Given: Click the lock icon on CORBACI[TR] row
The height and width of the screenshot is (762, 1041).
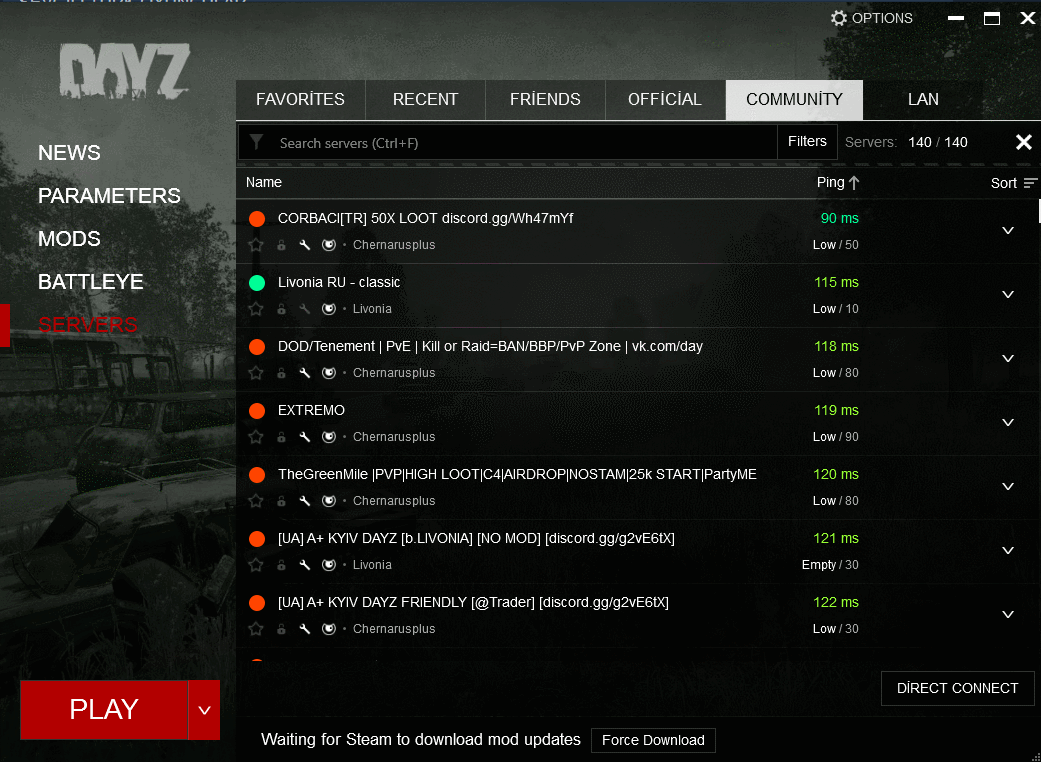Looking at the screenshot, I should (281, 245).
